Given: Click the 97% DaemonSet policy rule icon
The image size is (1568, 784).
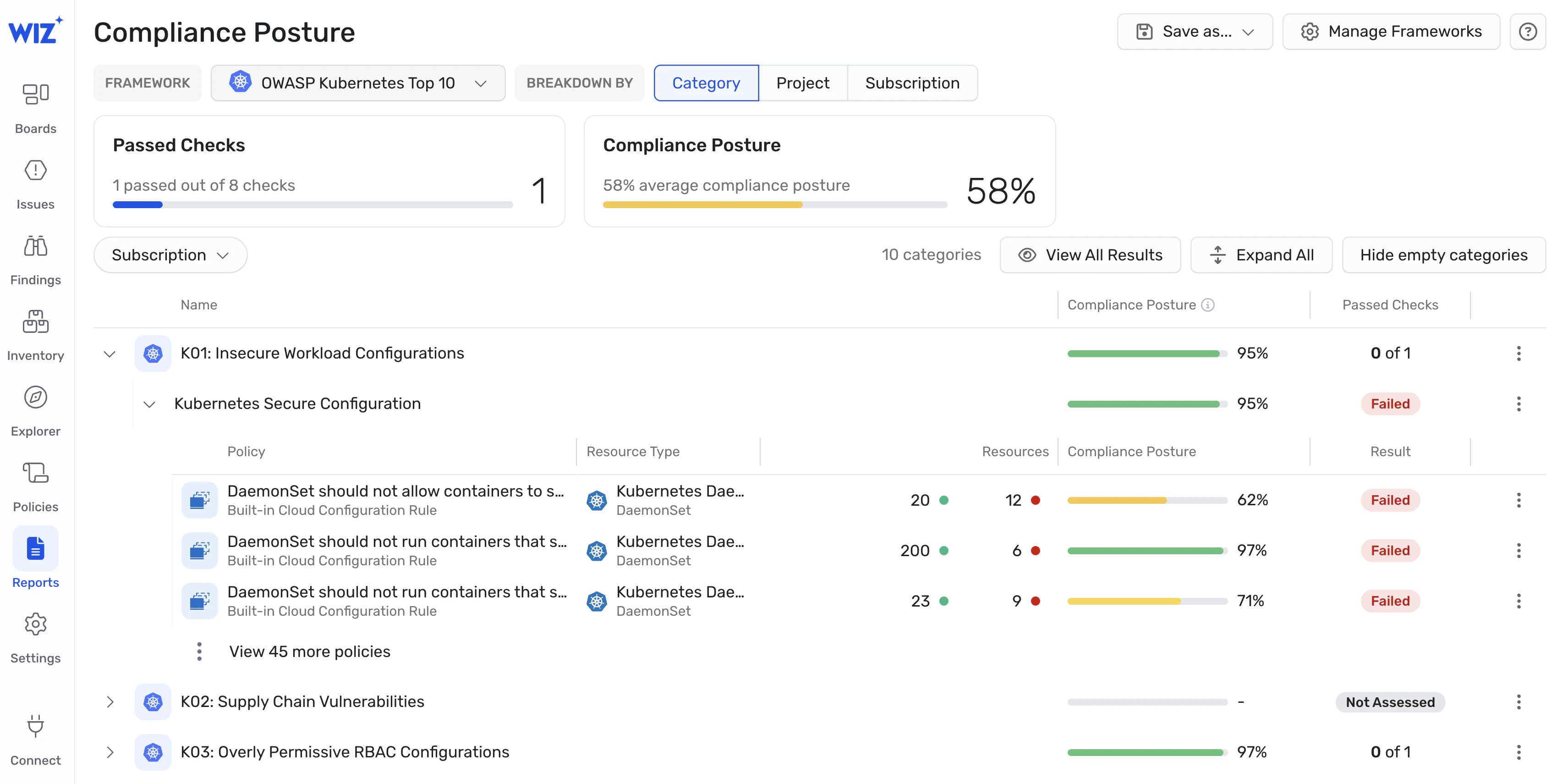Looking at the screenshot, I should 200,551.
